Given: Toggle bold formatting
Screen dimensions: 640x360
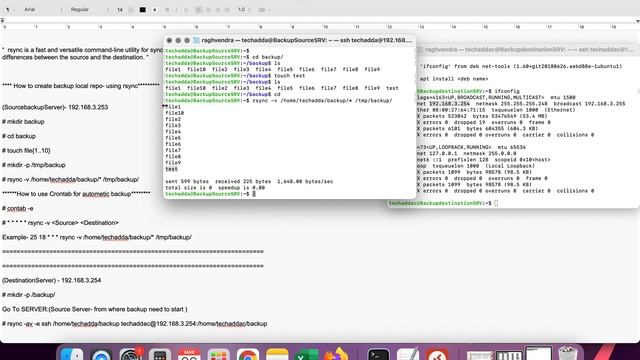Looking at the screenshot, I should point(167,9).
